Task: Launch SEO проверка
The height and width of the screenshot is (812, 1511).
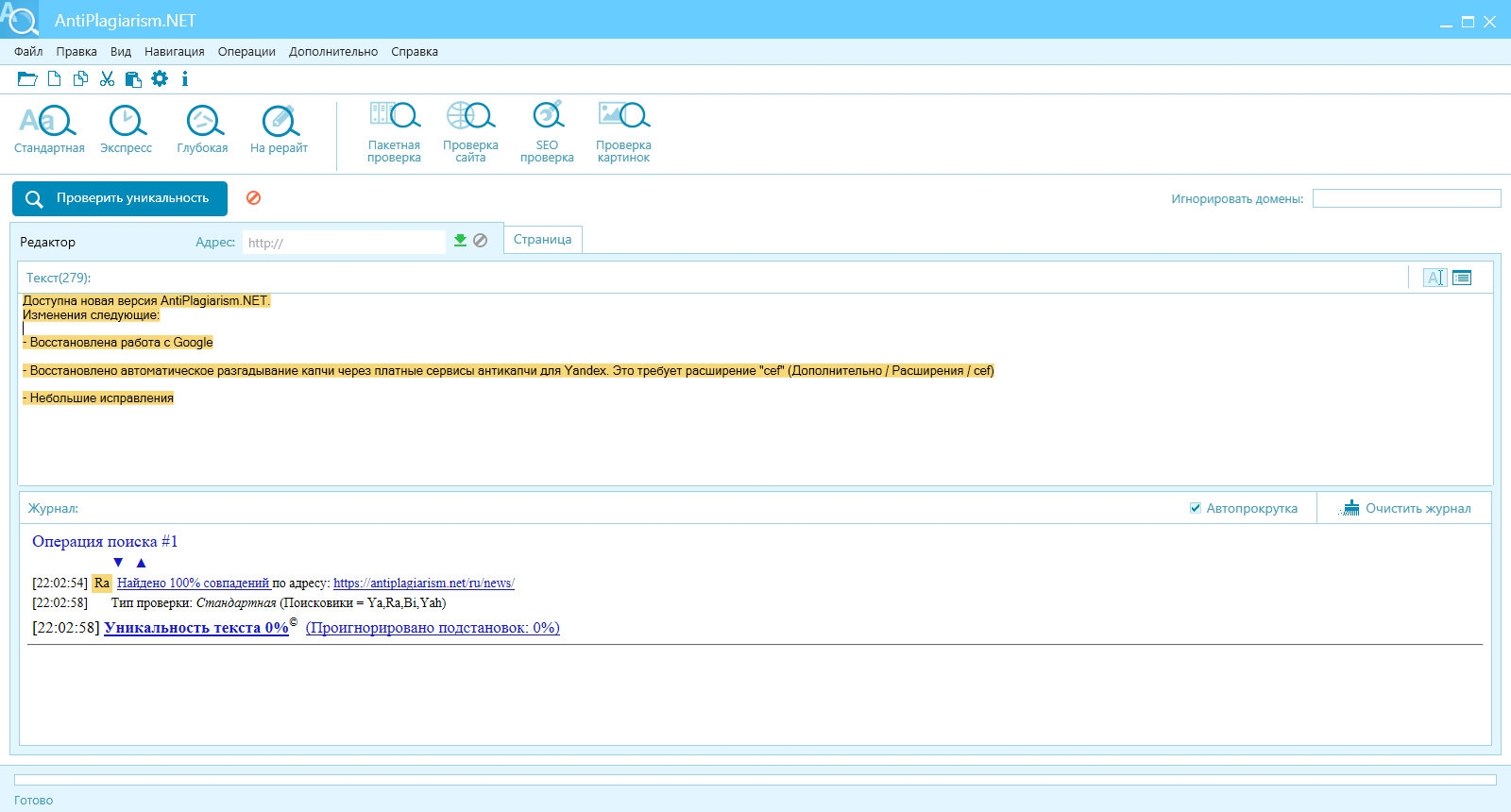Action: 547,132
